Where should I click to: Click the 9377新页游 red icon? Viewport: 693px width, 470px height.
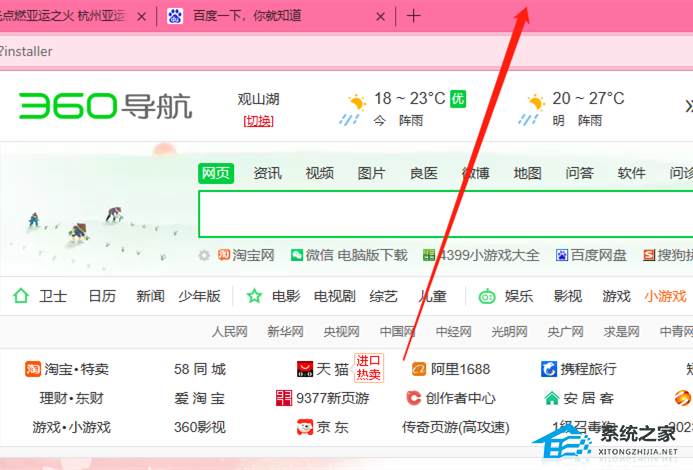(x=284, y=398)
